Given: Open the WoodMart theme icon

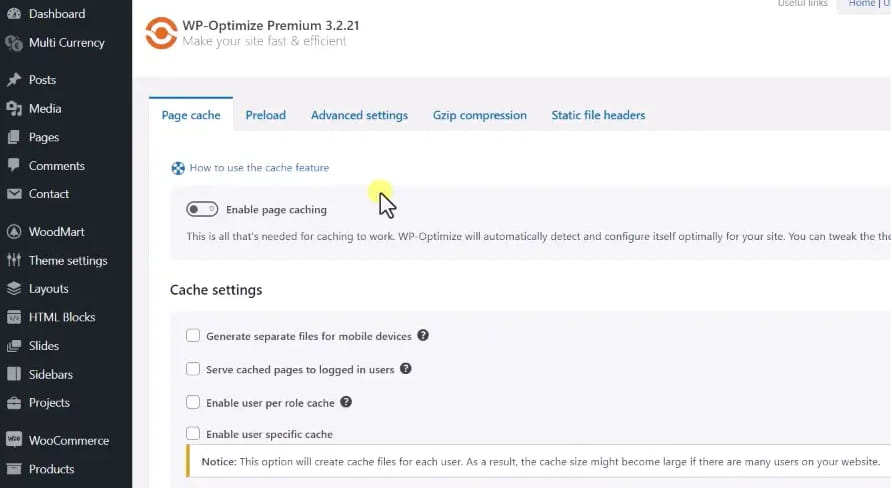Looking at the screenshot, I should (x=14, y=232).
